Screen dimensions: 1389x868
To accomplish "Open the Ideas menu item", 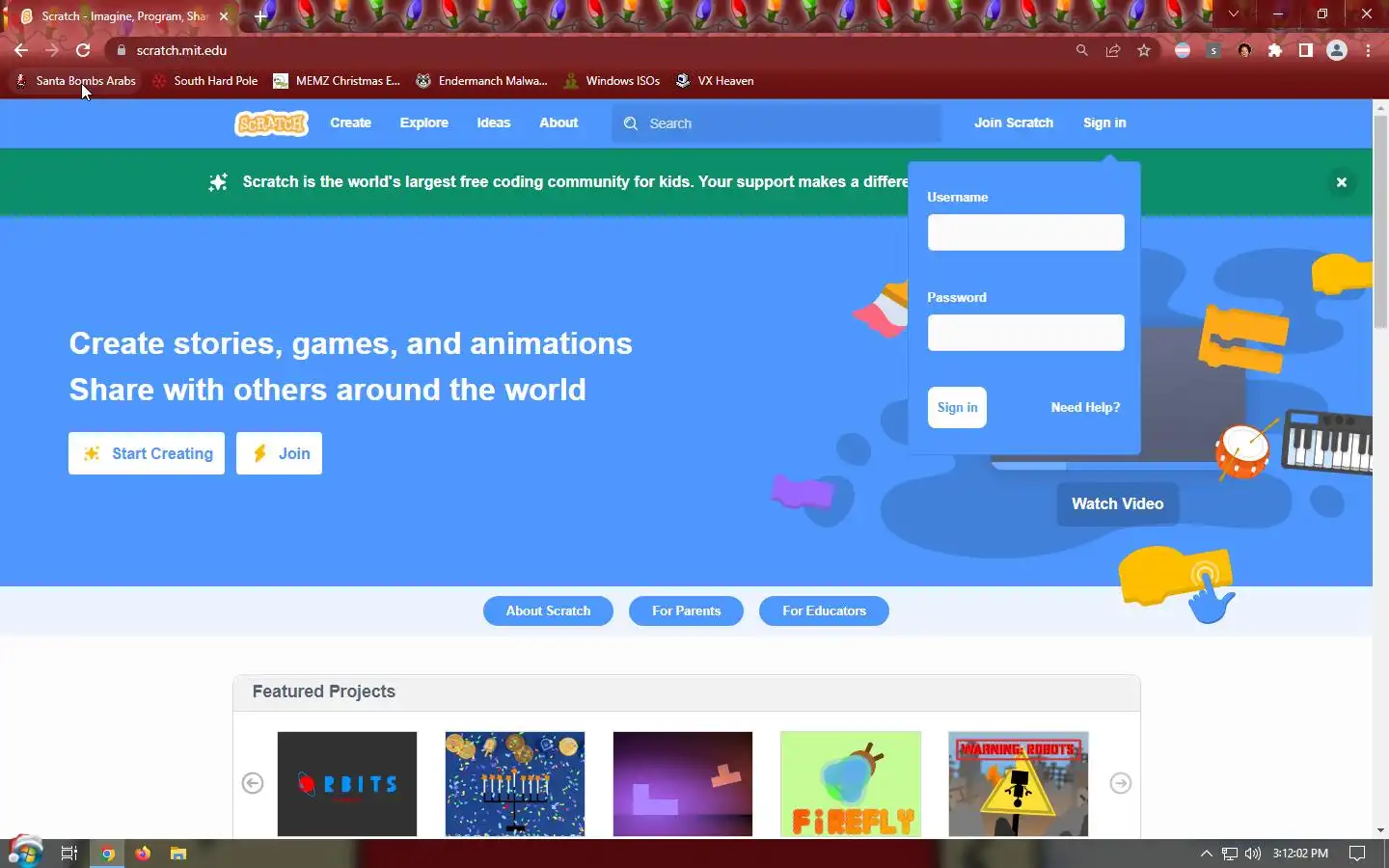I will (493, 123).
